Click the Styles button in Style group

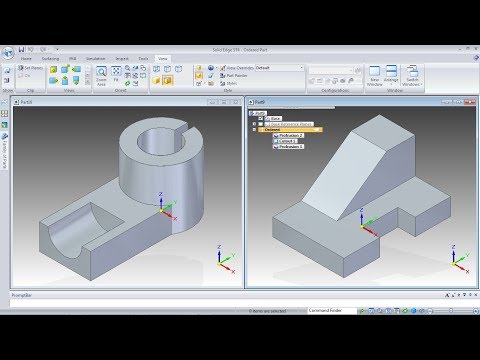(228, 83)
